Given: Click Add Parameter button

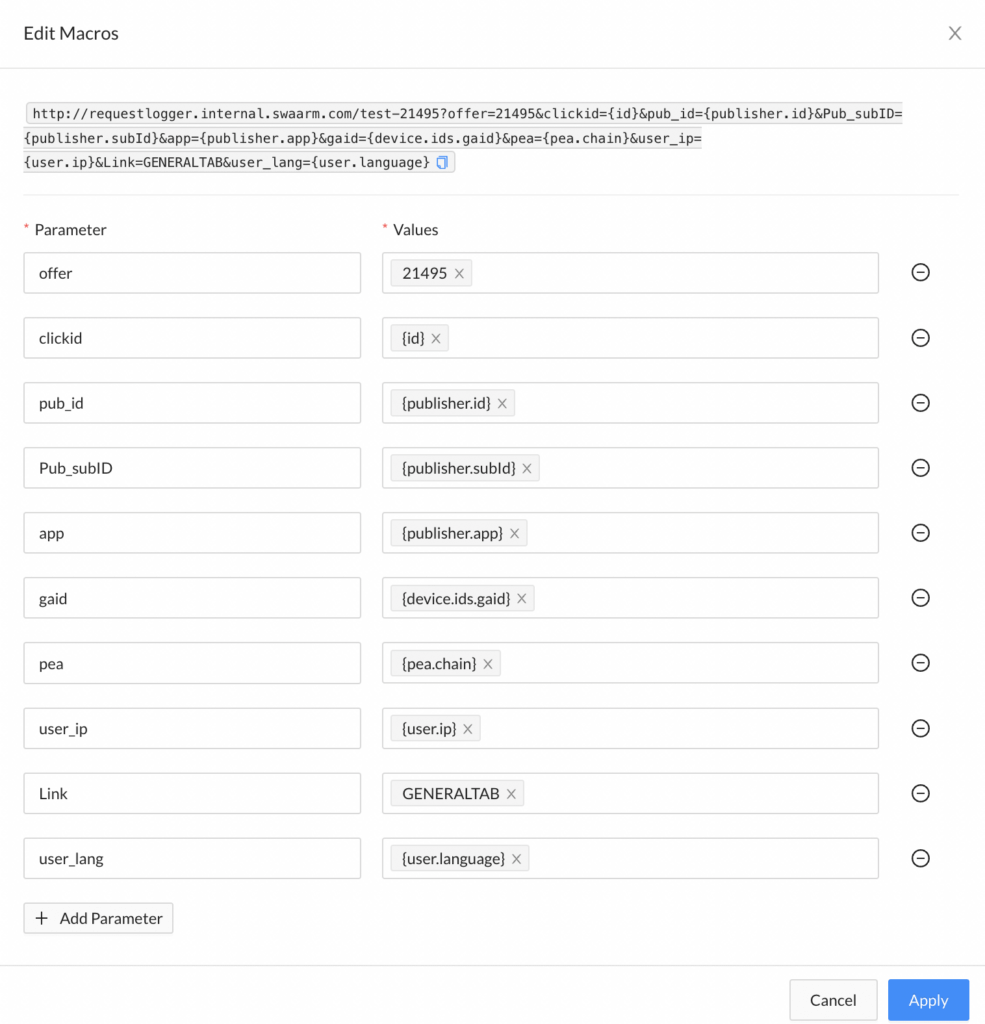Looking at the screenshot, I should 99,918.
